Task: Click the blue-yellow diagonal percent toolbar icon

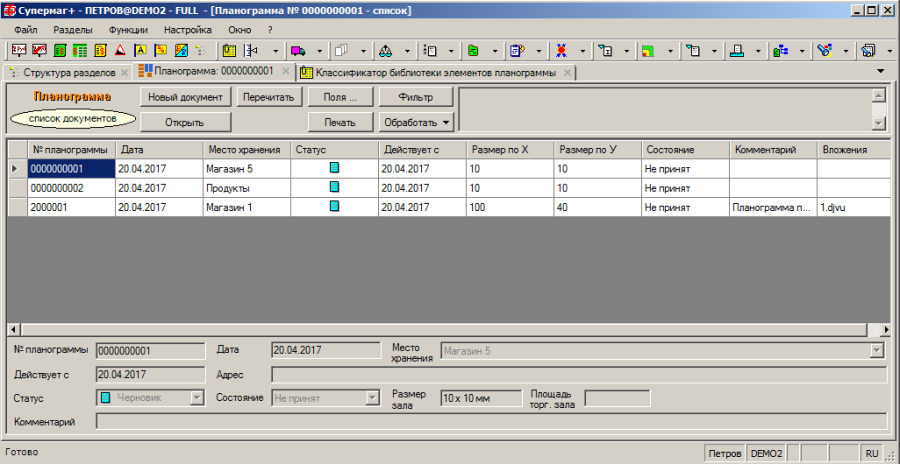Action: click(180, 51)
